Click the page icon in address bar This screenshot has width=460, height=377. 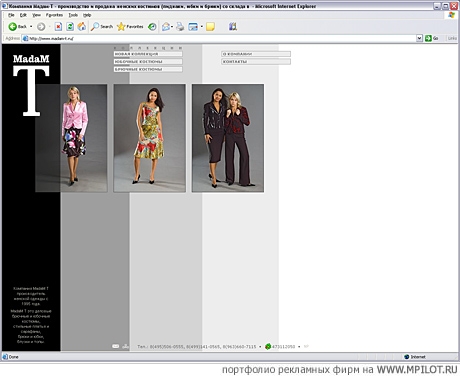point(25,38)
